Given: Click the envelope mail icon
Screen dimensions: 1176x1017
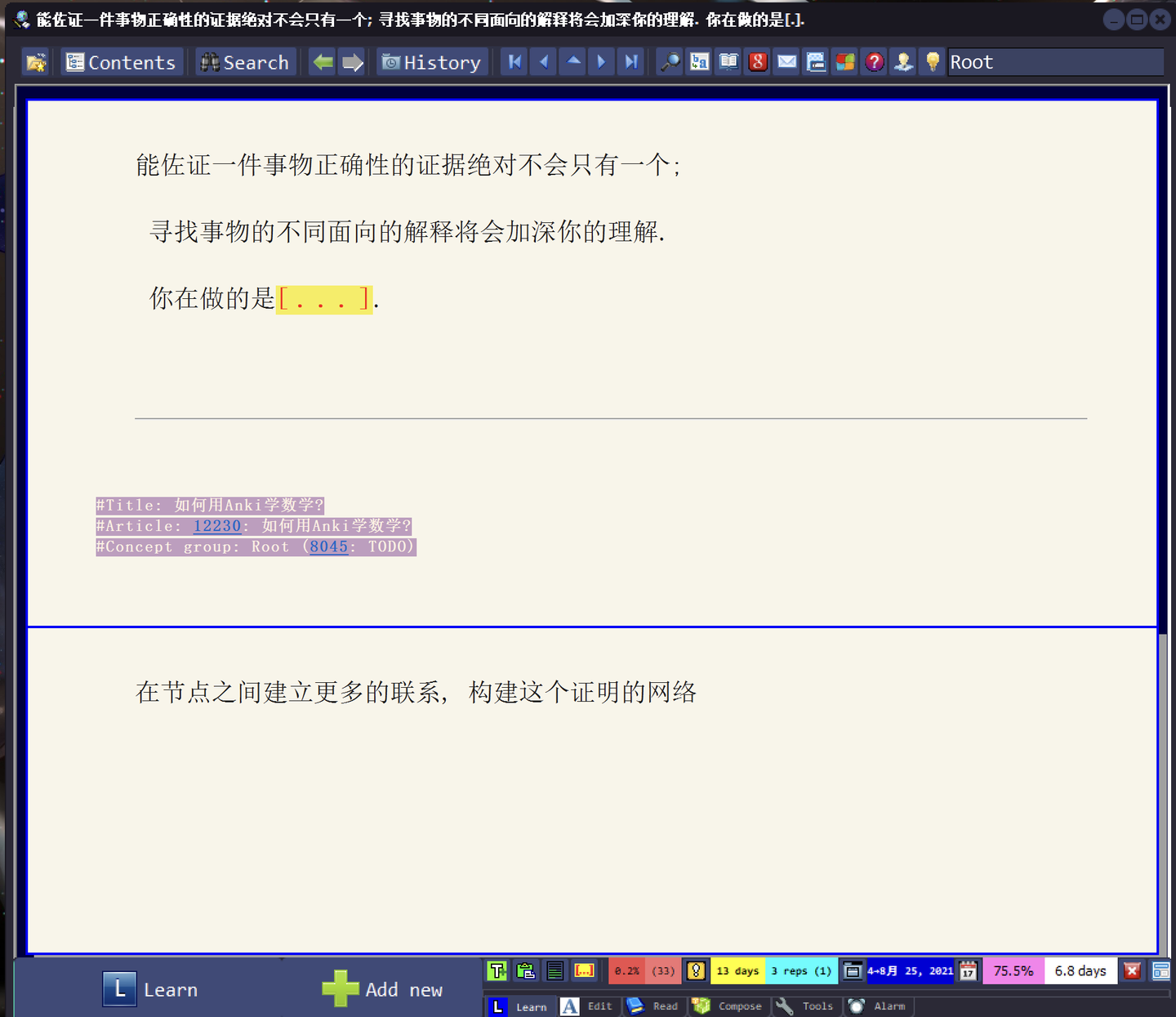Looking at the screenshot, I should (787, 62).
